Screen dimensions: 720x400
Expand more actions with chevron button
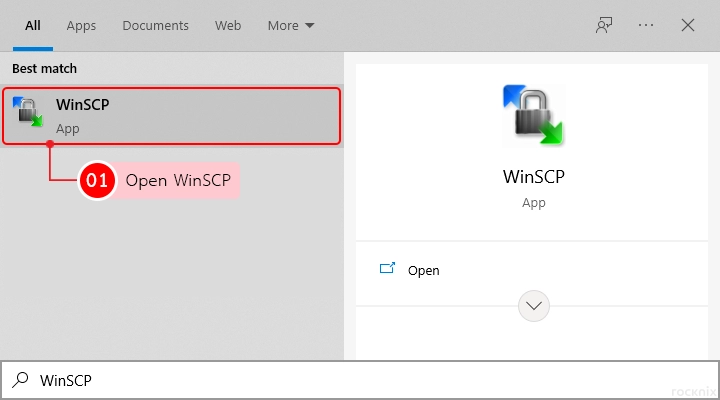[x=534, y=306]
